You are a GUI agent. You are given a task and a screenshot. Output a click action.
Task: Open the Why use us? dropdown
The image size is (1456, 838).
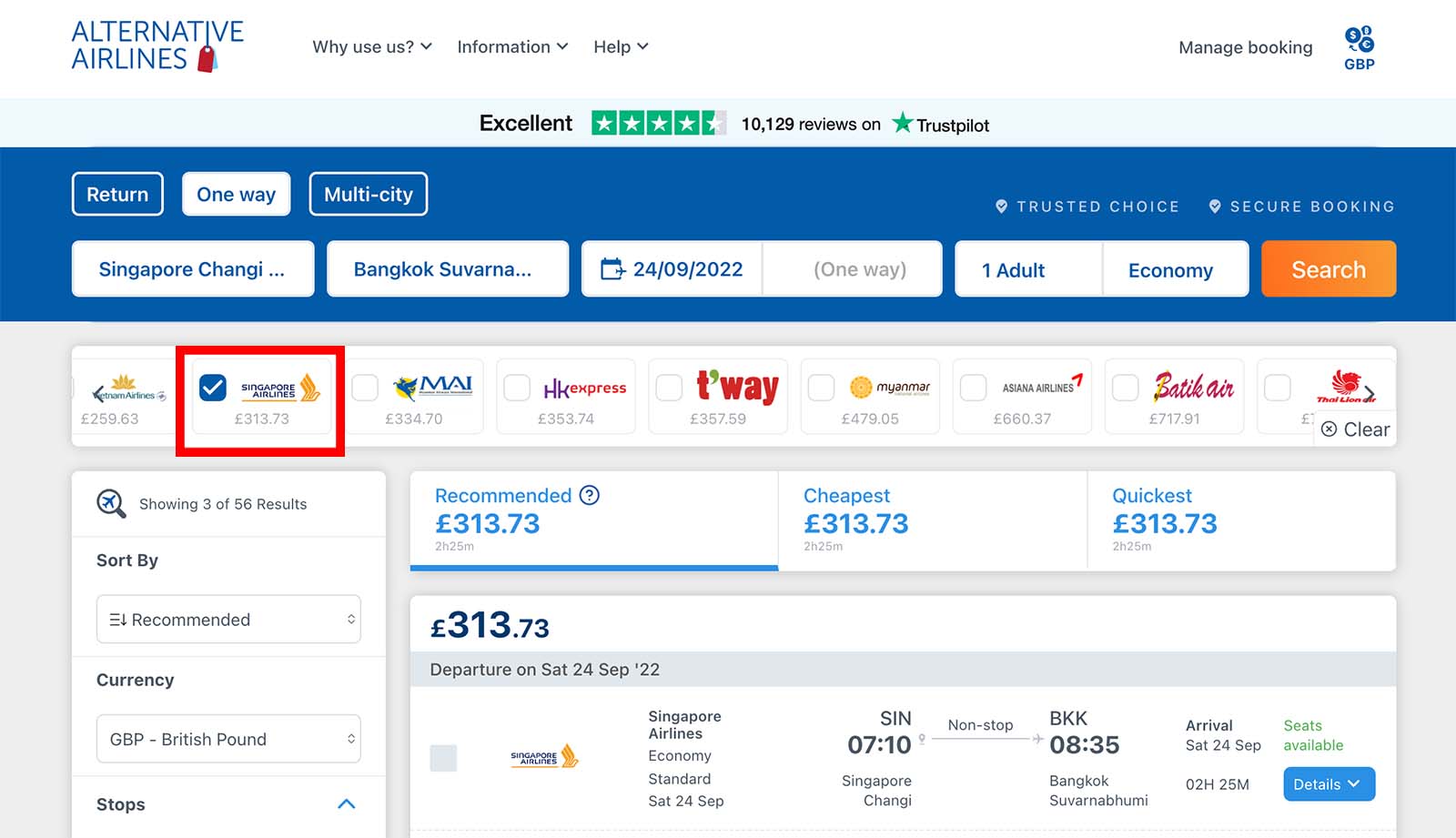372,46
